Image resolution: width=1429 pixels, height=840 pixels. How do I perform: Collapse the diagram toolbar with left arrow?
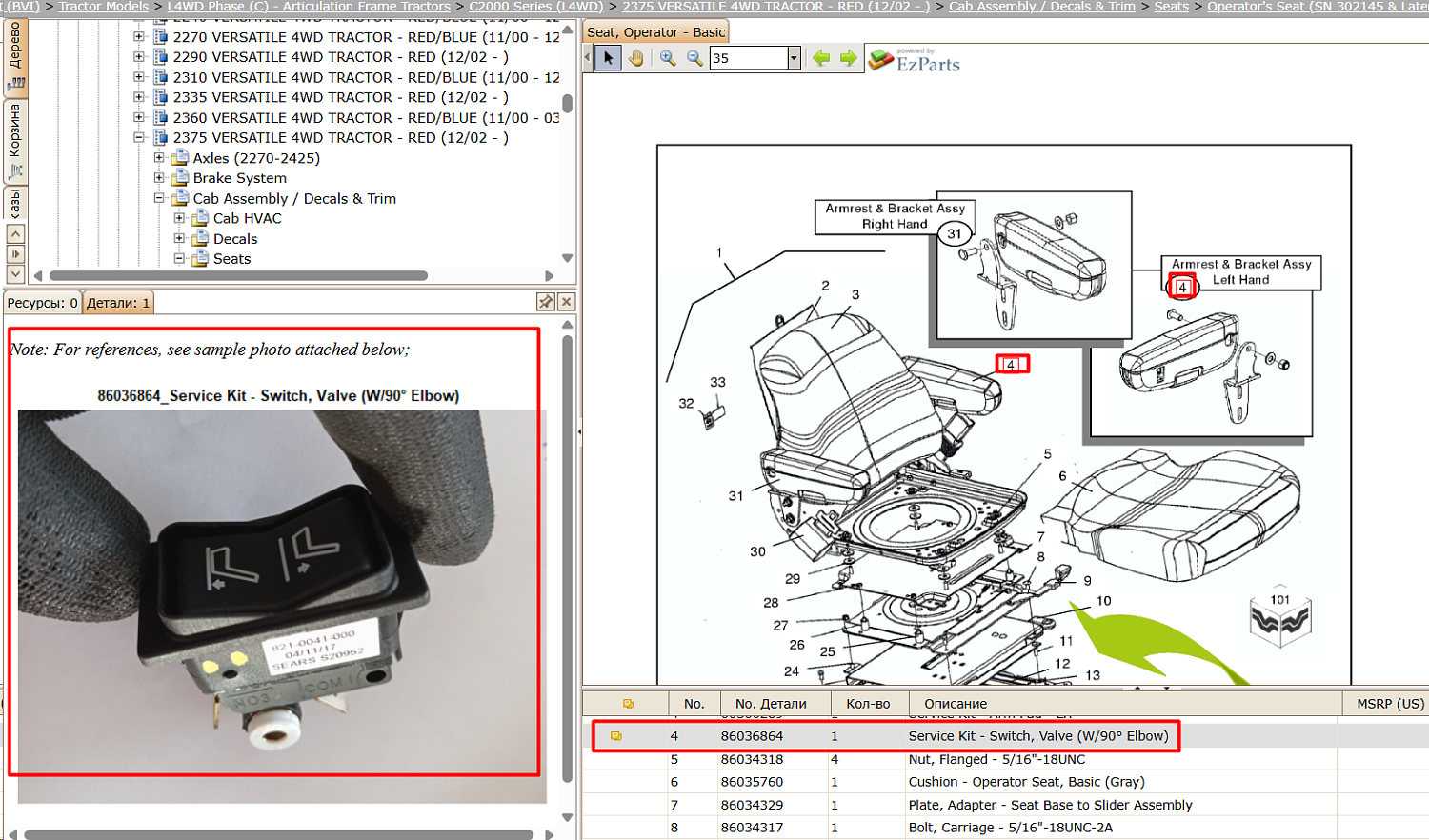(x=587, y=58)
